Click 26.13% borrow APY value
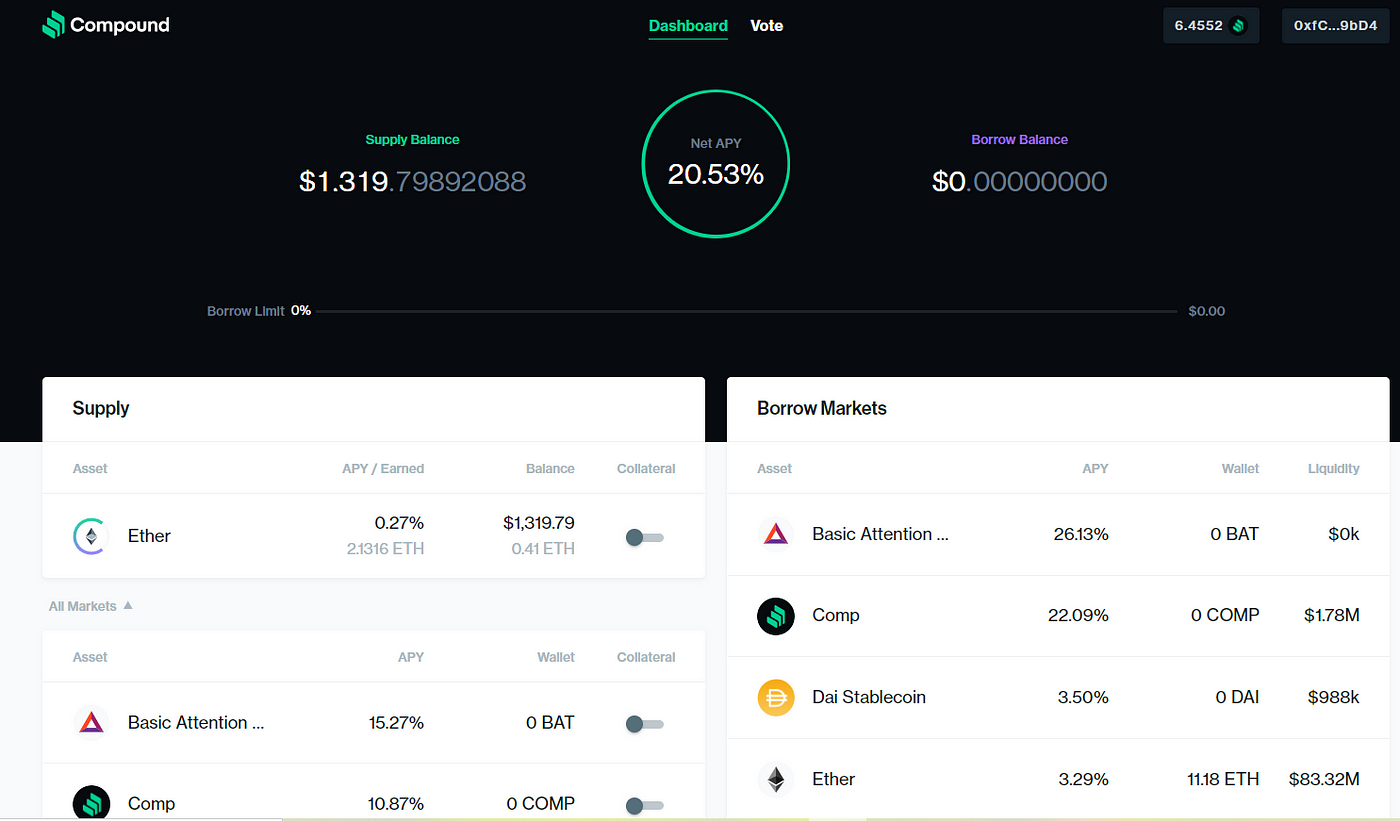This screenshot has width=1400, height=821. (1081, 534)
